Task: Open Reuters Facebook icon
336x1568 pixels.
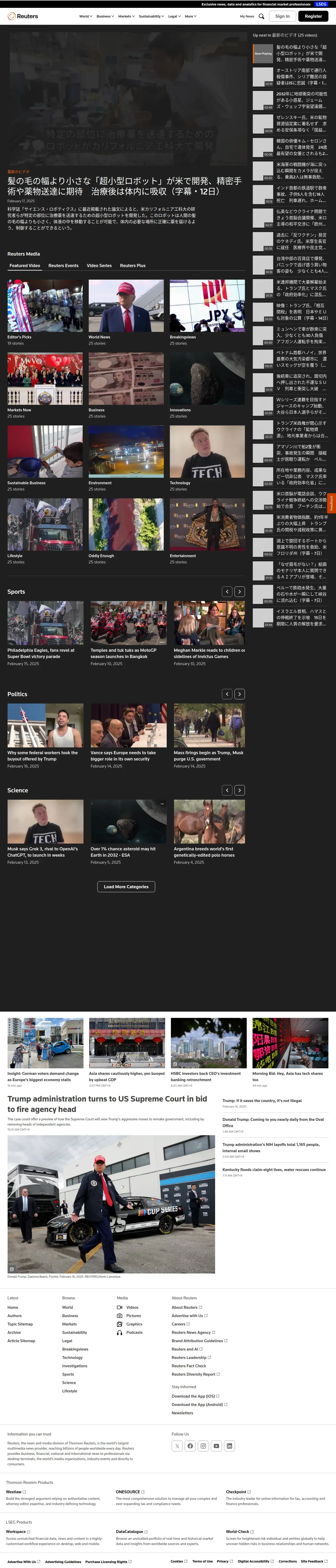Action: [190, 1446]
